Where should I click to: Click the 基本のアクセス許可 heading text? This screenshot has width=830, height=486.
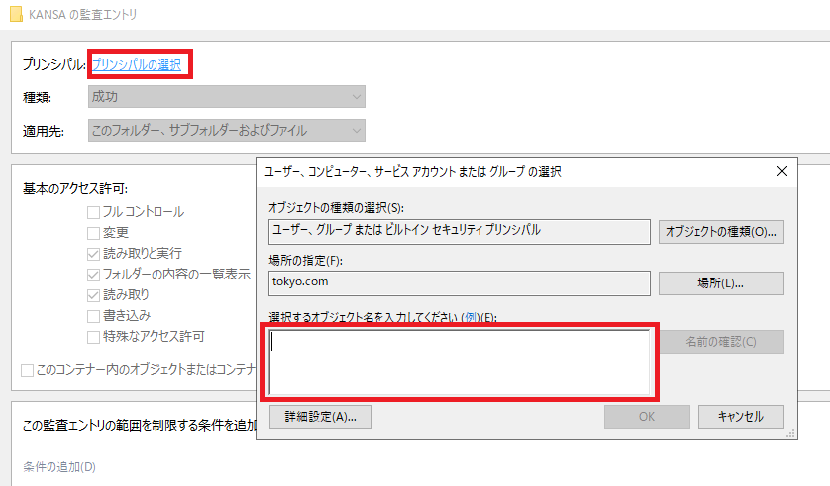(x=76, y=188)
